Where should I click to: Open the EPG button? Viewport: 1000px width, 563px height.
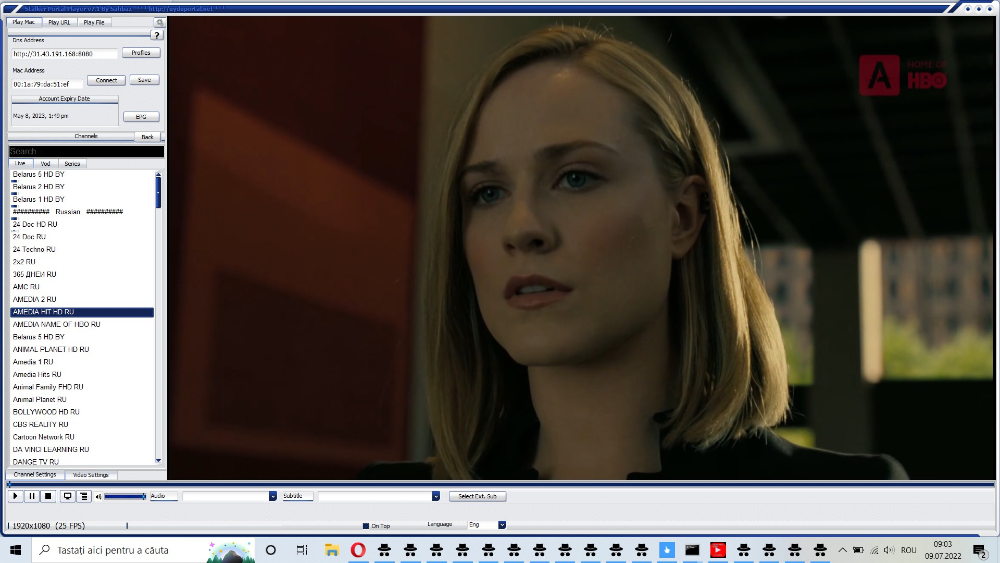(141, 117)
